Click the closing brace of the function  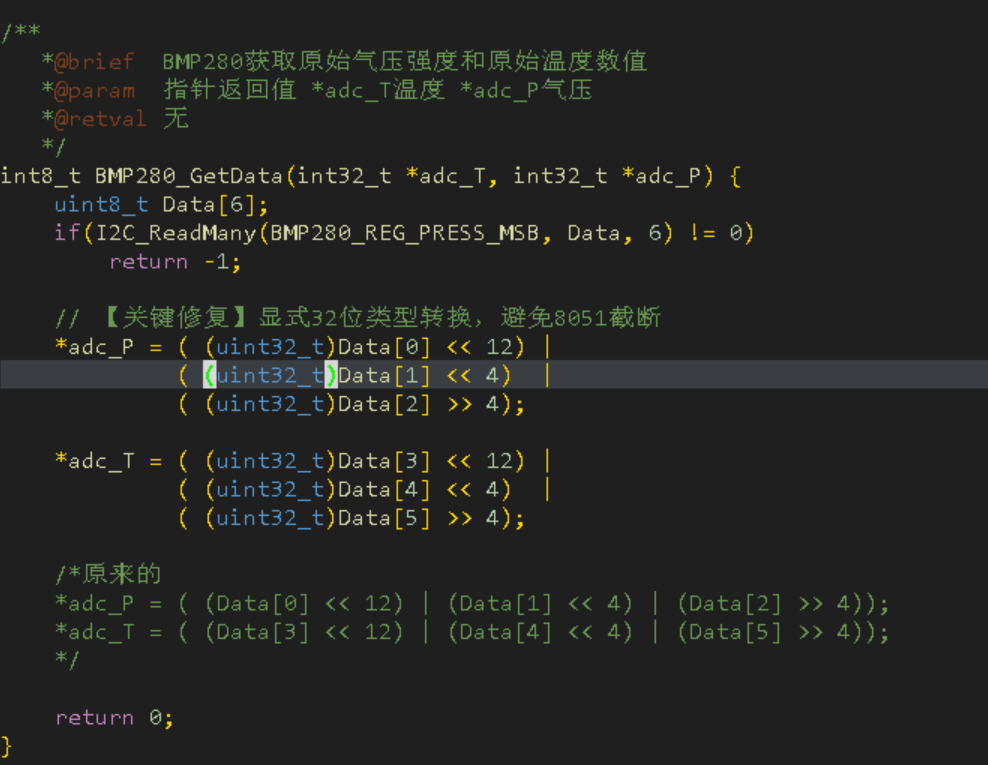[5, 746]
